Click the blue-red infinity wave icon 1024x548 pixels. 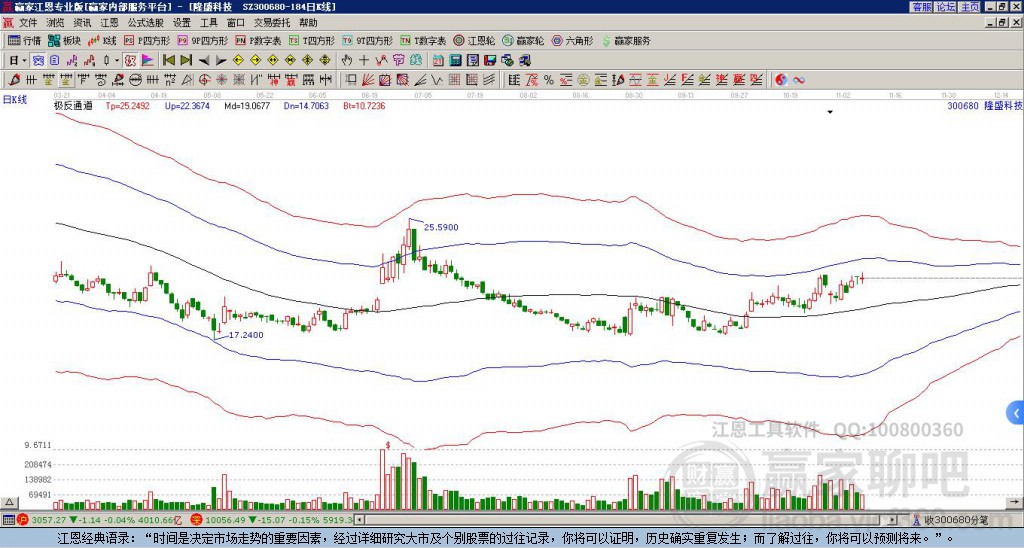click(798, 80)
